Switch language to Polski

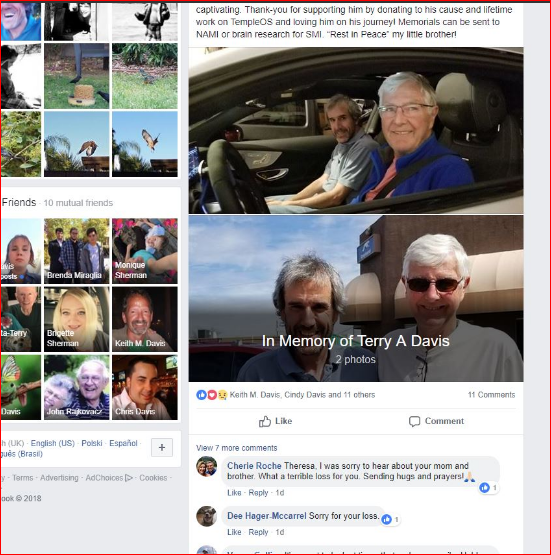[x=92, y=443]
